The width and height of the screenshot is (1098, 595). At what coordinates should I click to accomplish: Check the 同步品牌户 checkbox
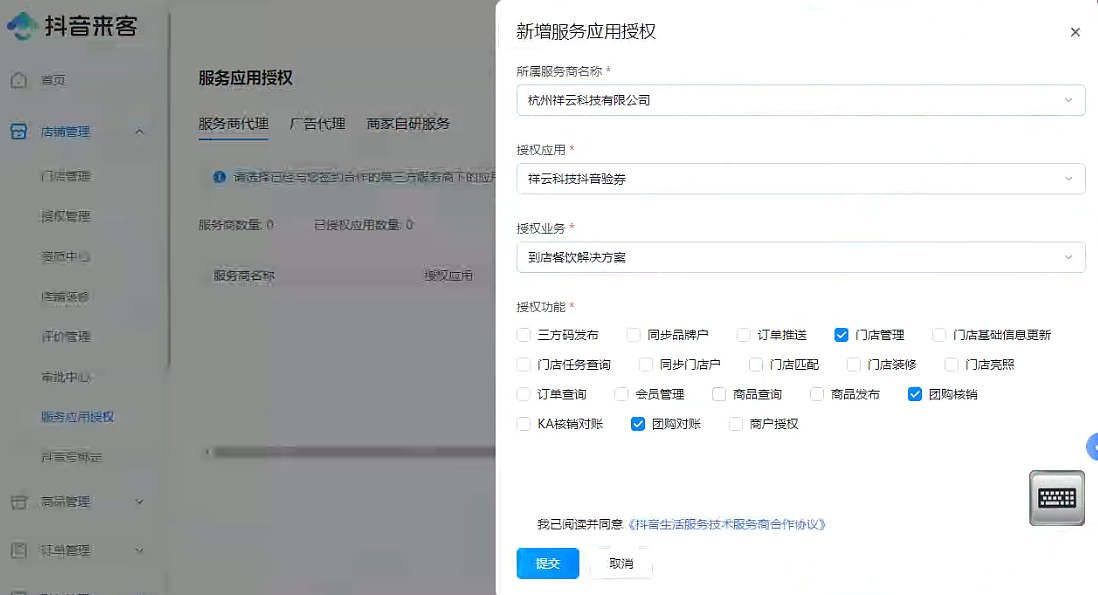click(x=634, y=335)
